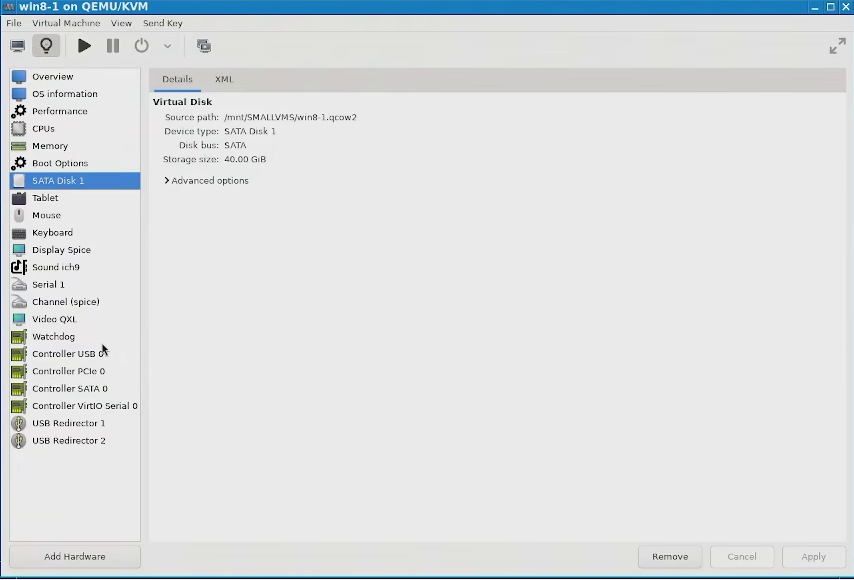854x580 pixels.
Task: Show the graphical console view
Action: pos(17,46)
